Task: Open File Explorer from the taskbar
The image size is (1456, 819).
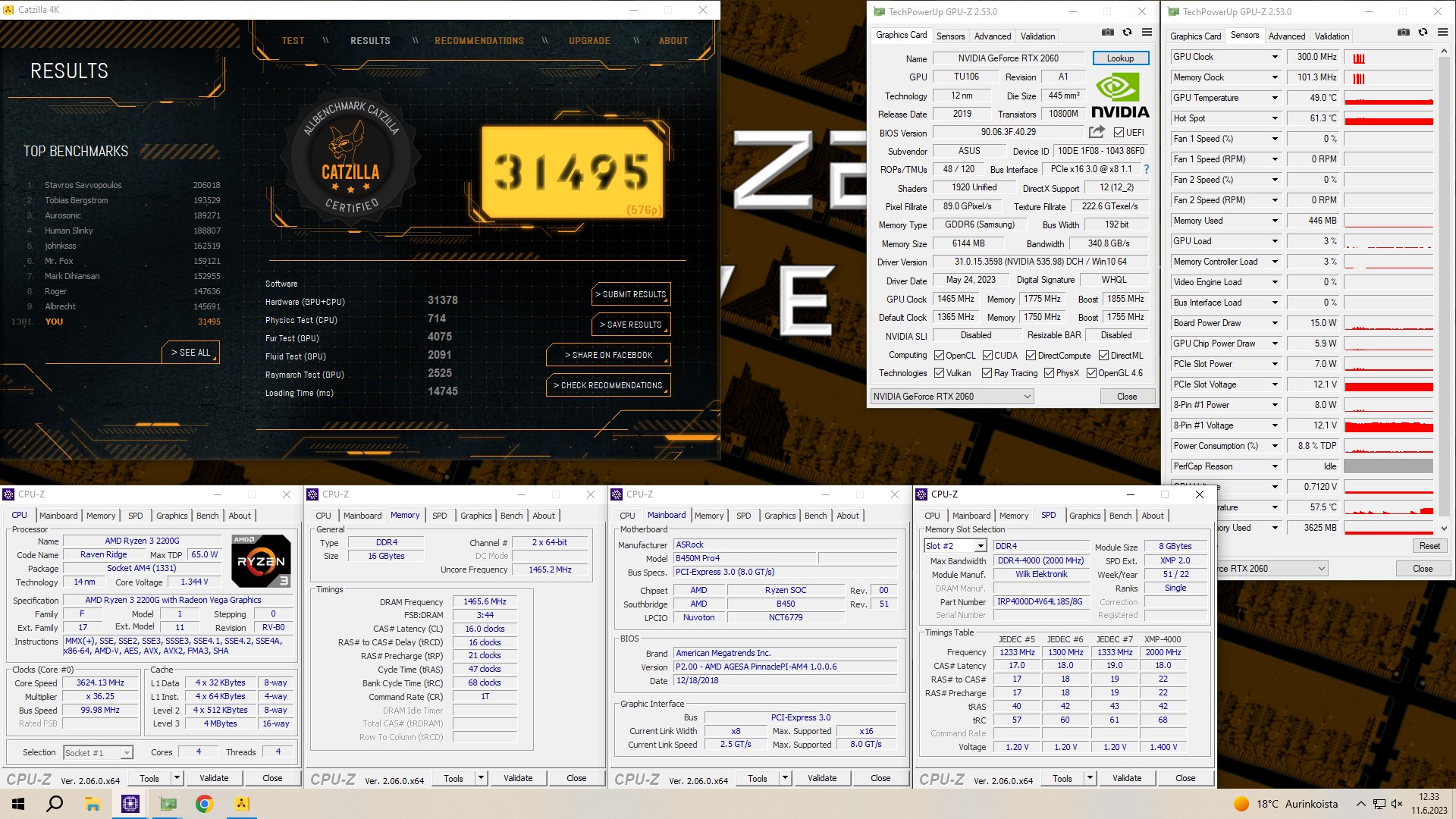Action: [93, 804]
